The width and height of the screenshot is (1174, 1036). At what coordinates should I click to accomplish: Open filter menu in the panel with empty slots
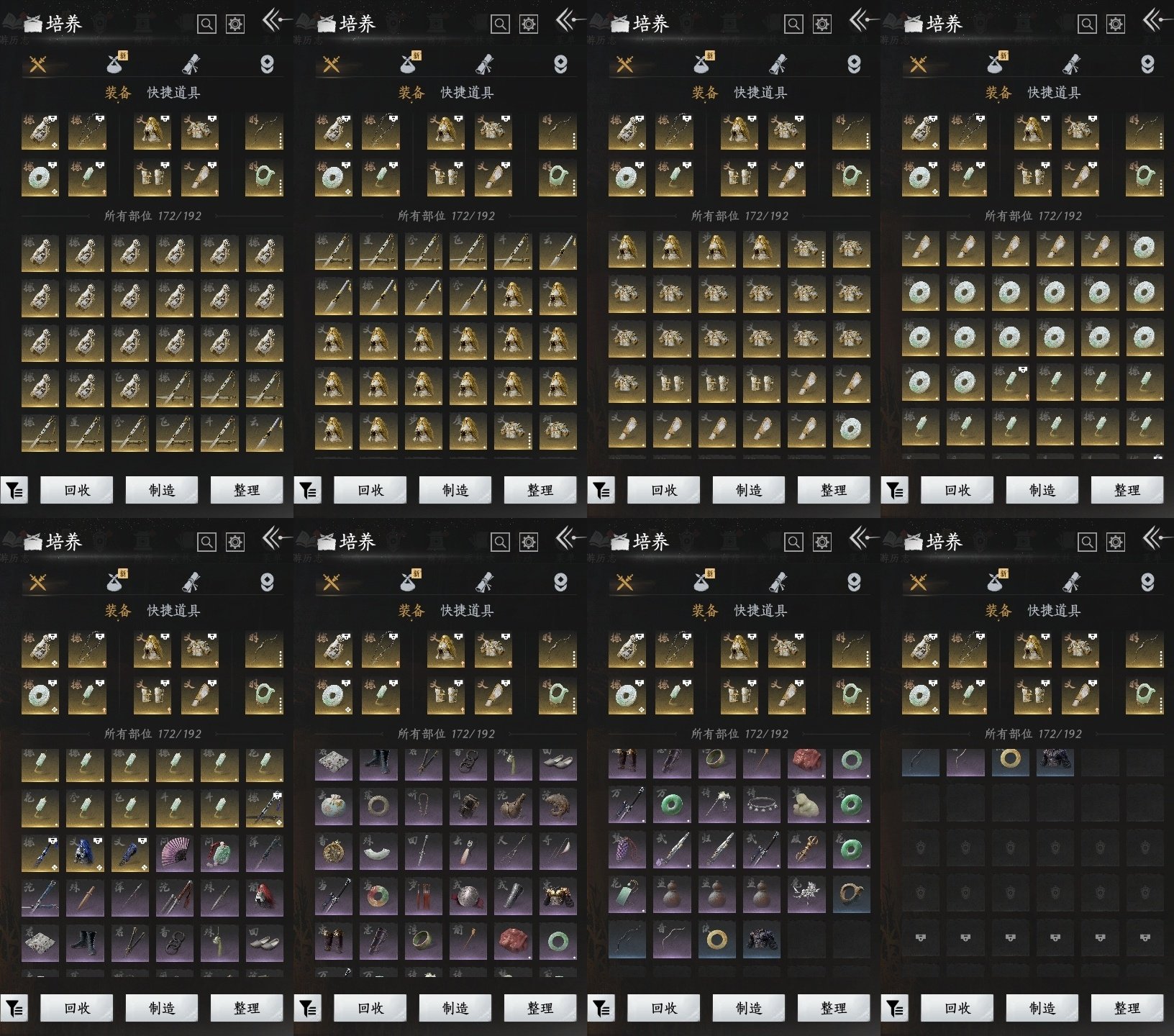pos(895,1009)
